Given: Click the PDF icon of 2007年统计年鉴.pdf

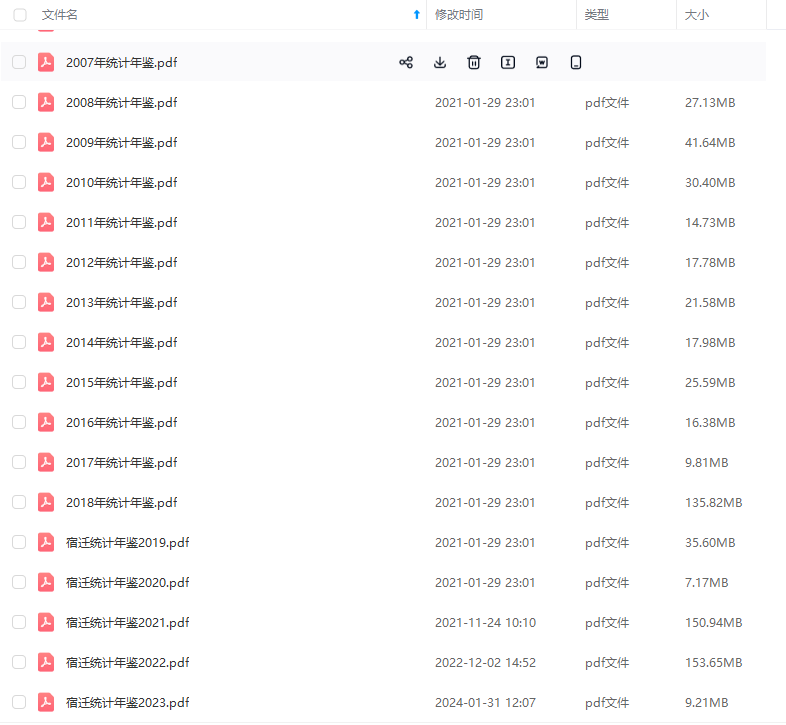Looking at the screenshot, I should coord(46,62).
